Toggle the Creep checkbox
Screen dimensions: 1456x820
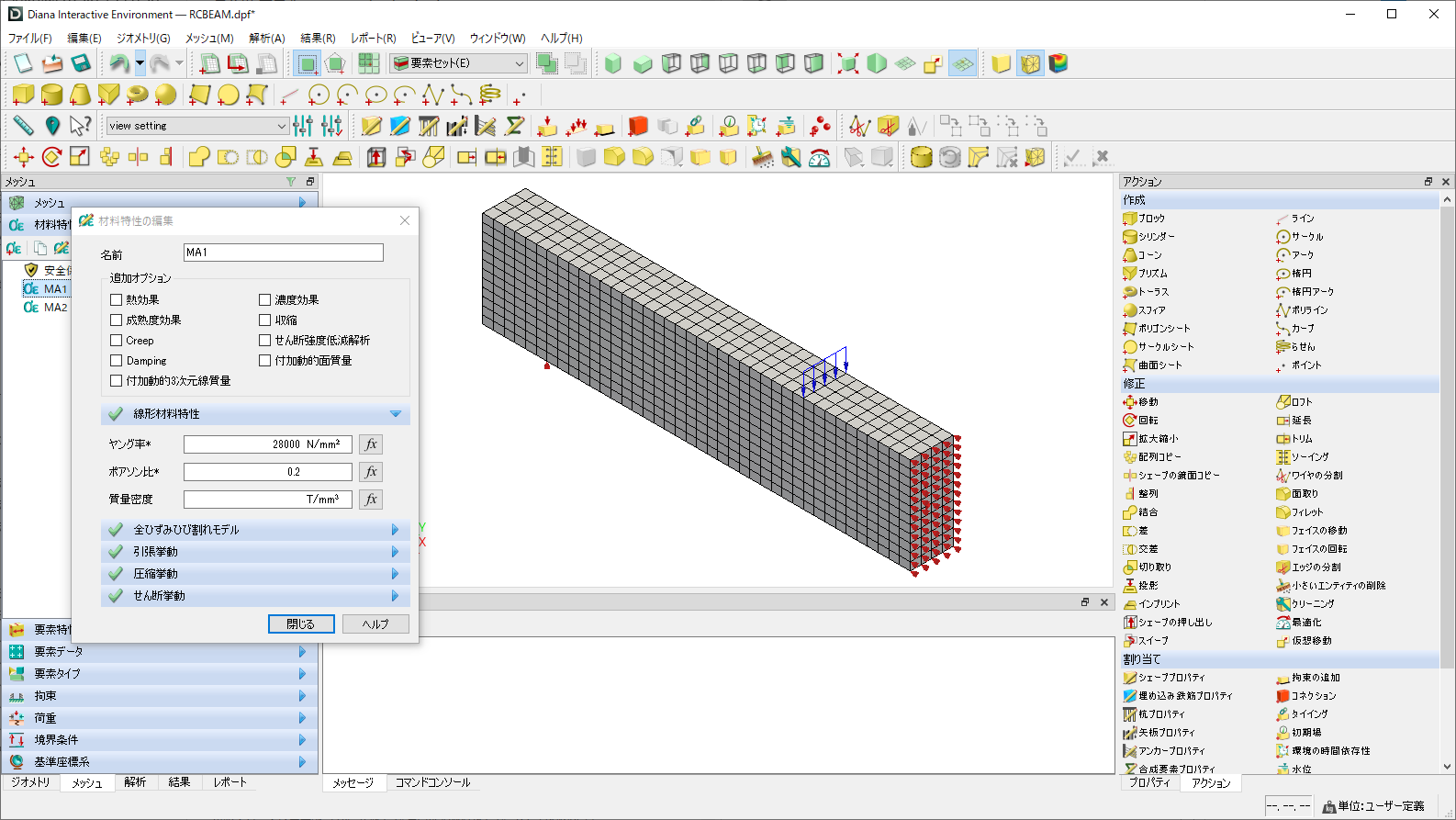point(117,341)
